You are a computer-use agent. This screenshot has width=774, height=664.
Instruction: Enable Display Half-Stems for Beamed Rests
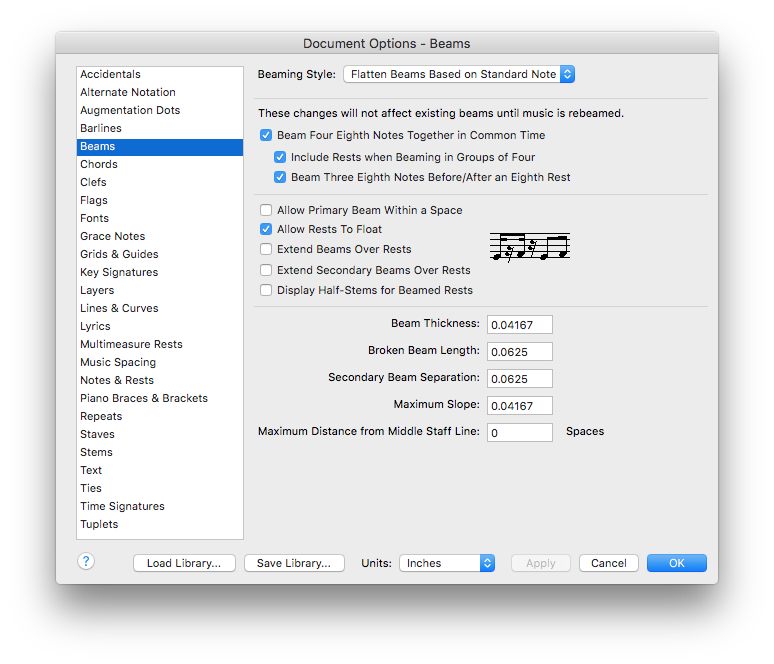266,290
